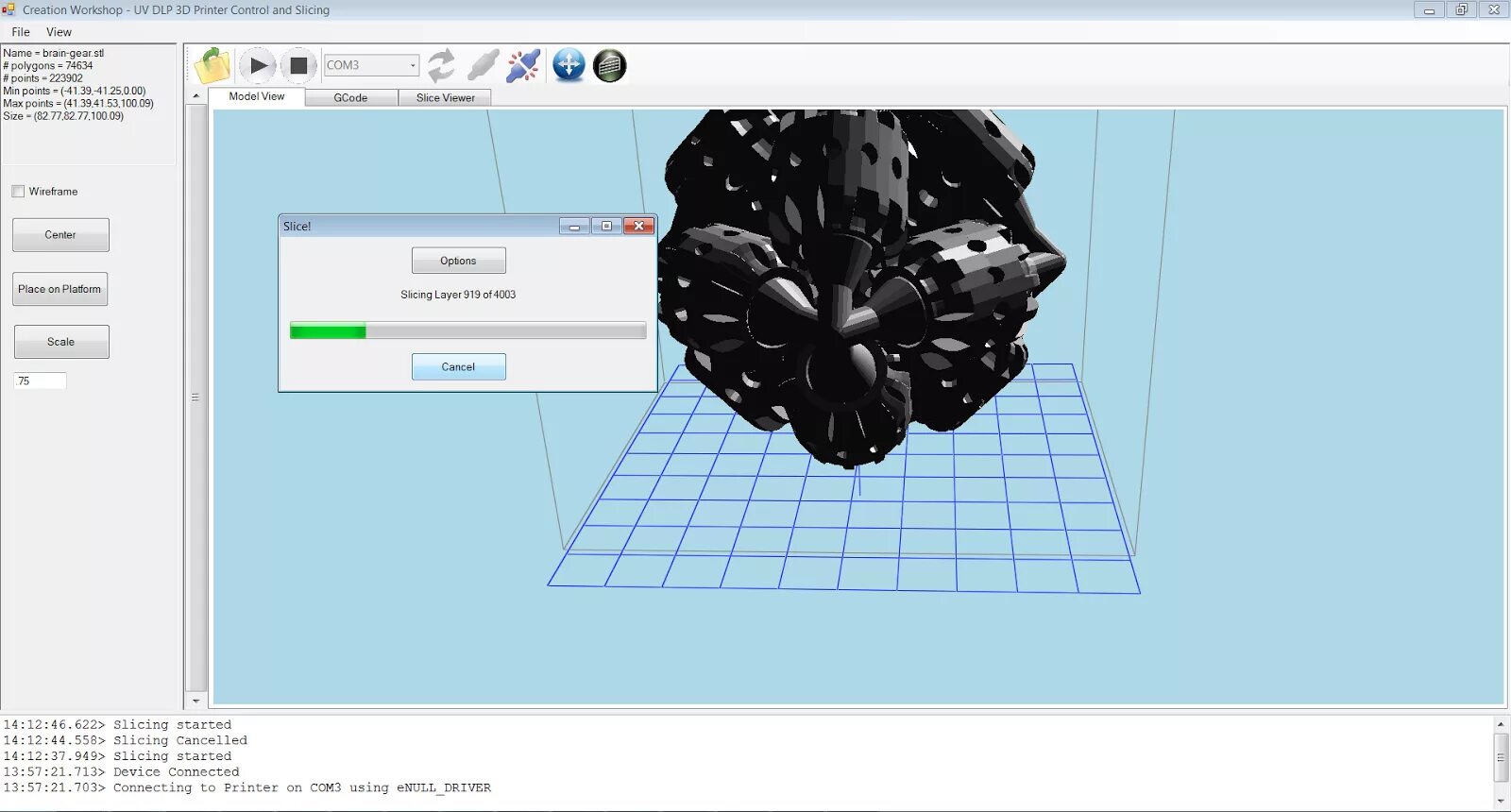Maximize the Slice! dialog
Screen dimensions: 1511x812
(x=606, y=227)
